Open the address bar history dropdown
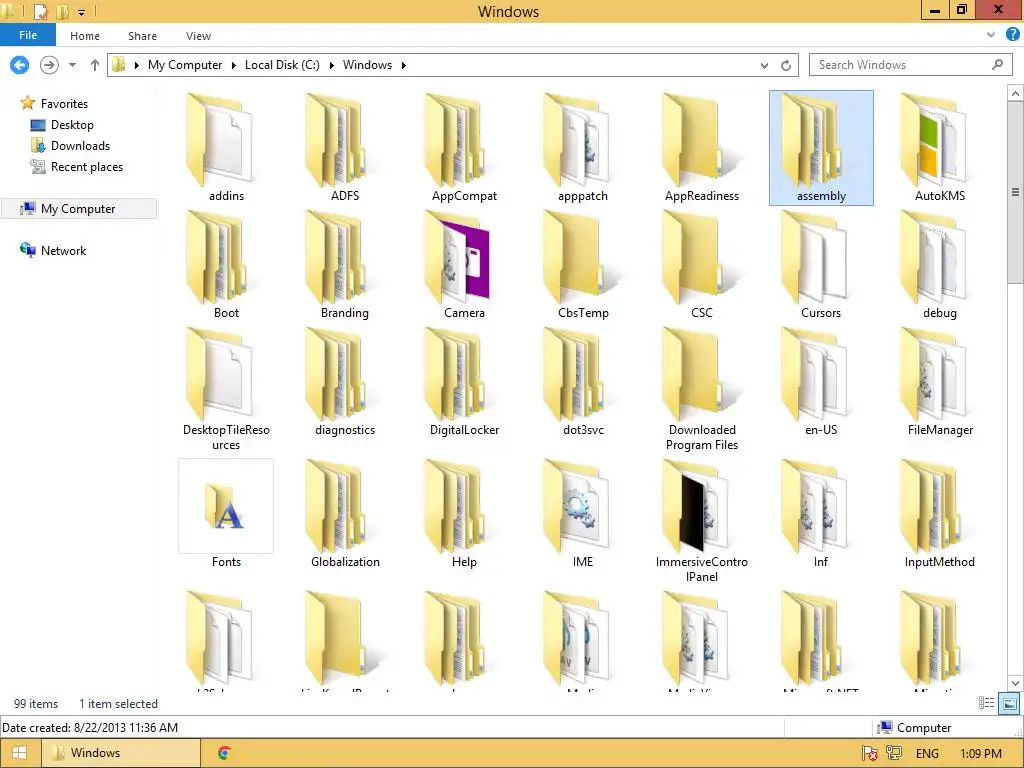Viewport: 1024px width, 768px height. [764, 65]
